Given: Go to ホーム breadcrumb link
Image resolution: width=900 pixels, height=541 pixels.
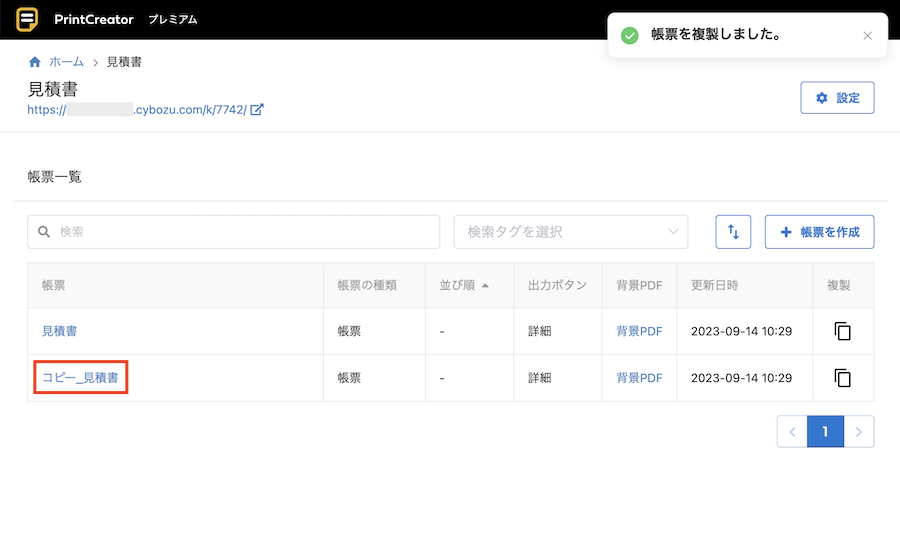Looking at the screenshot, I should 66,62.
